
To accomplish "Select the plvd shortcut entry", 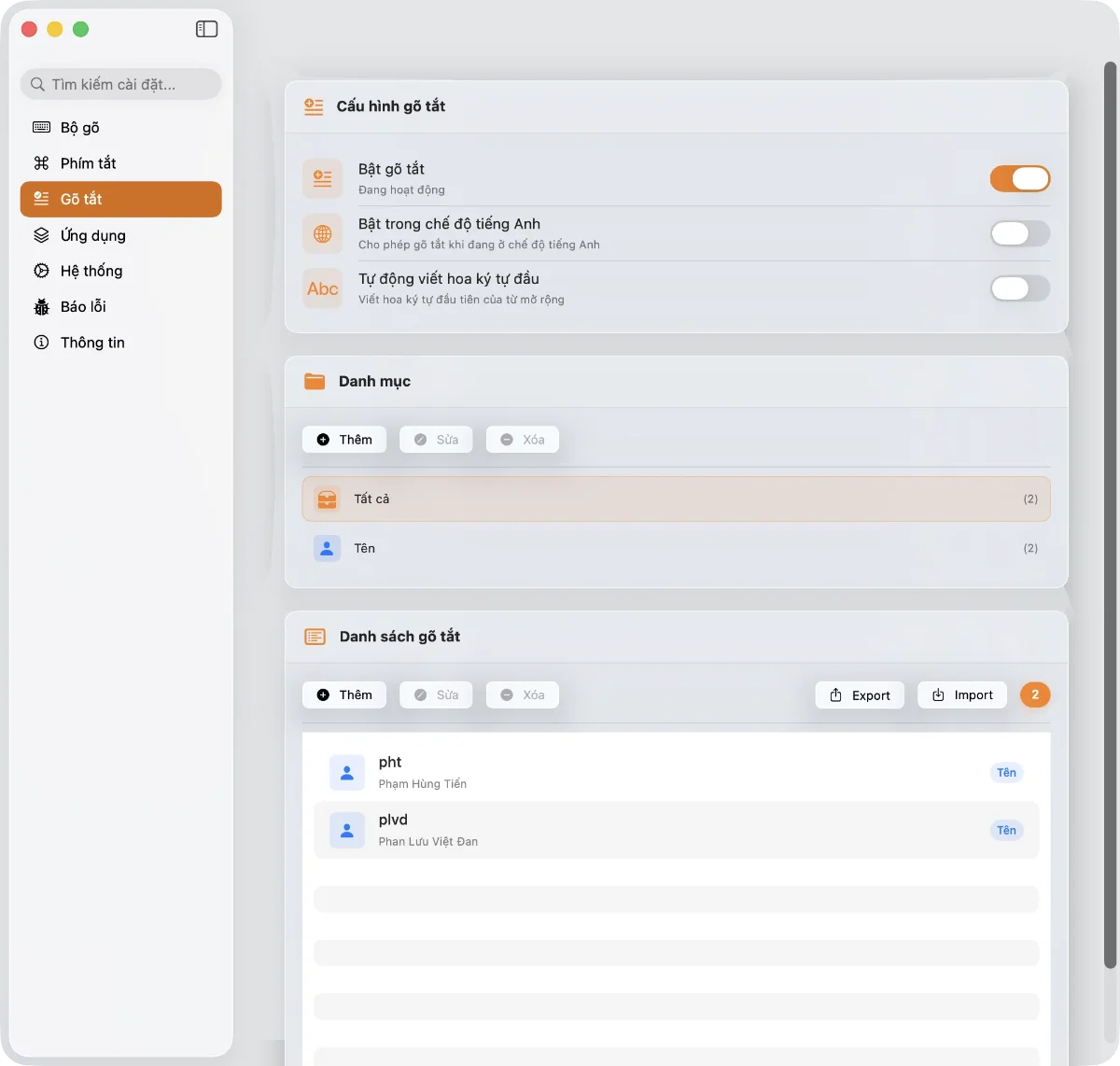I will coord(676,830).
